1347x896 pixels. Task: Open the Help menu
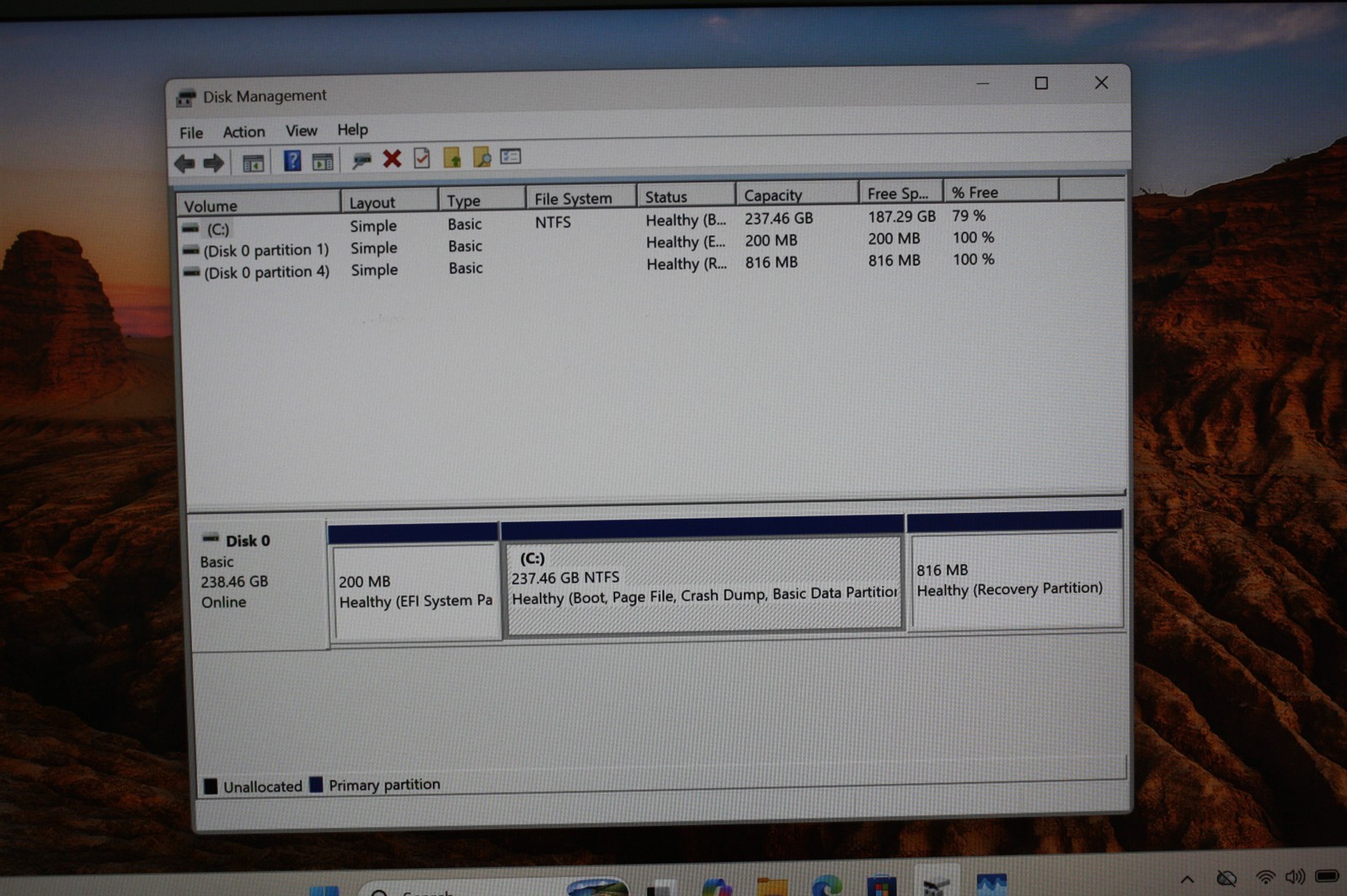click(x=352, y=130)
